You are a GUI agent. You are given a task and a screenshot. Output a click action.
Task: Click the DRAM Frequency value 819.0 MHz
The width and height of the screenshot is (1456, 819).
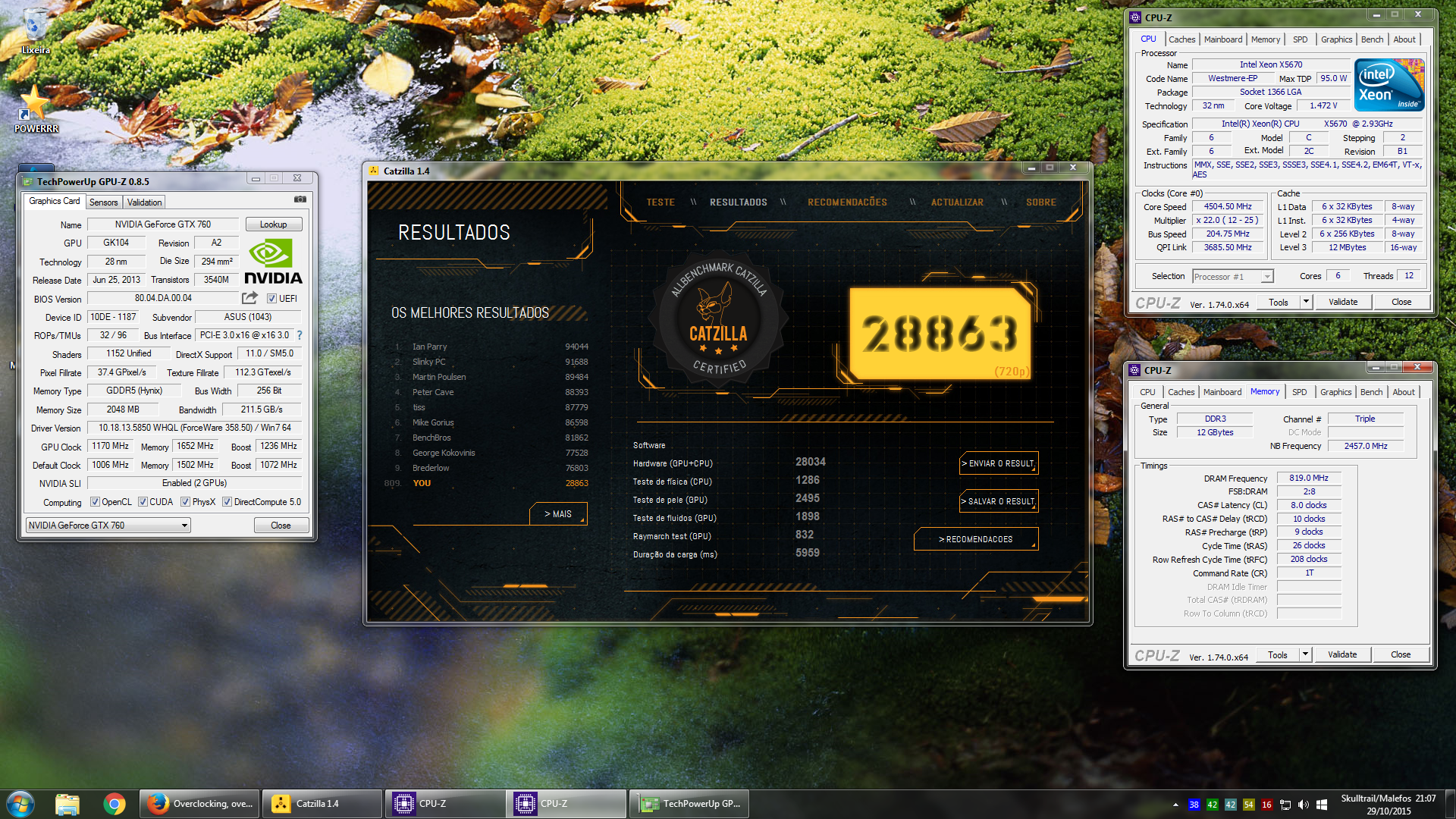1309,479
